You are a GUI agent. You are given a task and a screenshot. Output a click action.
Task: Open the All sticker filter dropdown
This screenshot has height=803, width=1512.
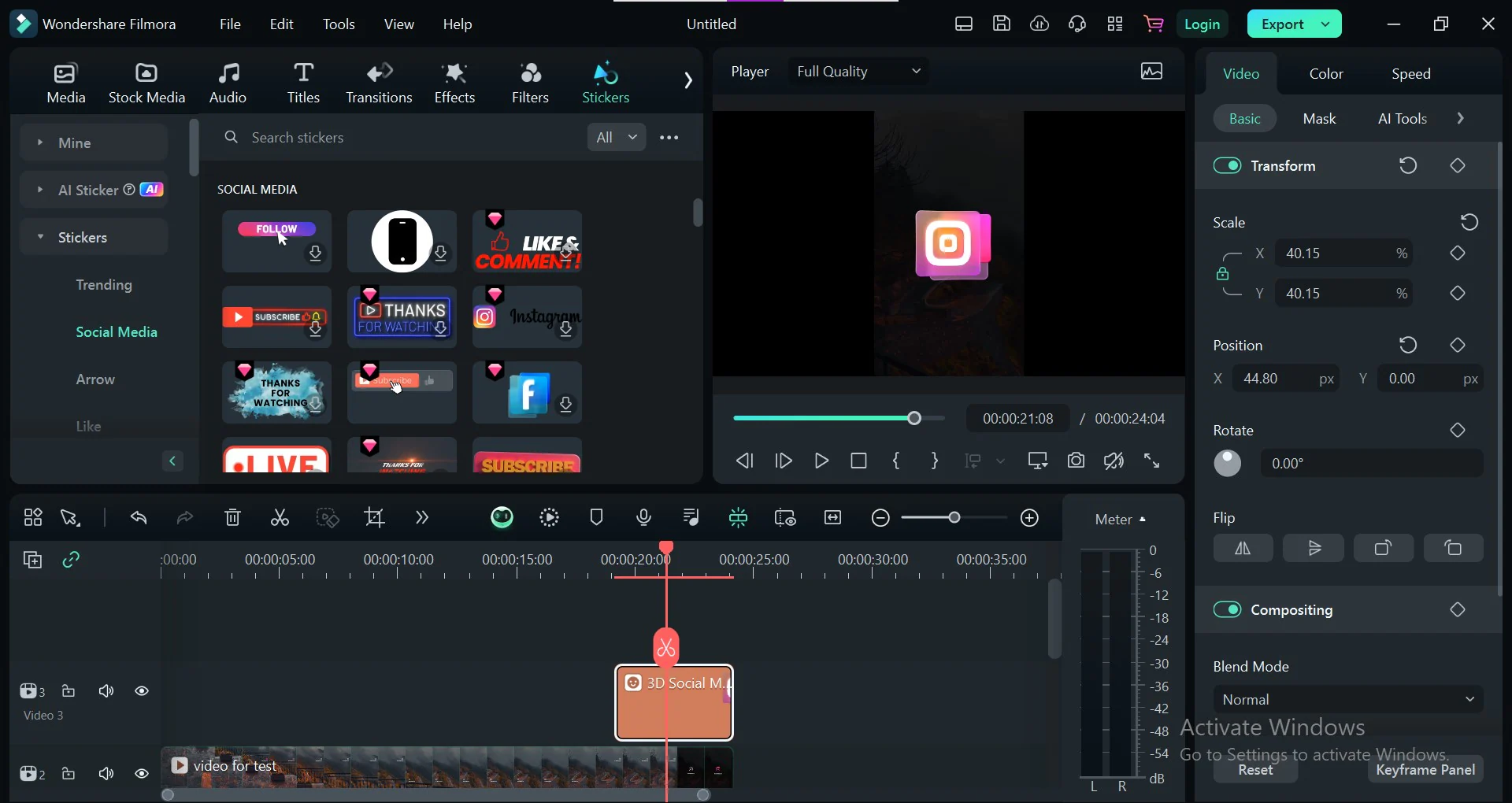tap(617, 137)
